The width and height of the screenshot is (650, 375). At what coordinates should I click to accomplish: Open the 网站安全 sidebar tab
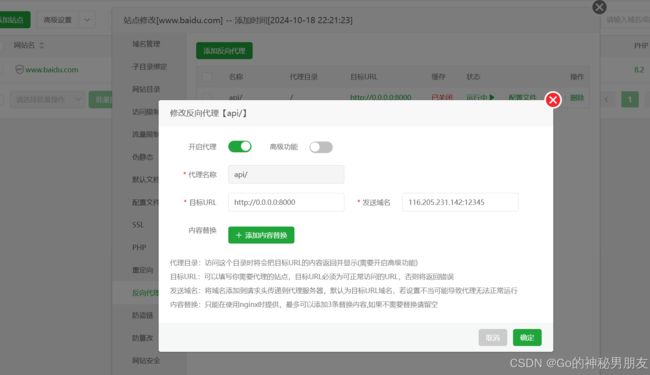coord(146,360)
